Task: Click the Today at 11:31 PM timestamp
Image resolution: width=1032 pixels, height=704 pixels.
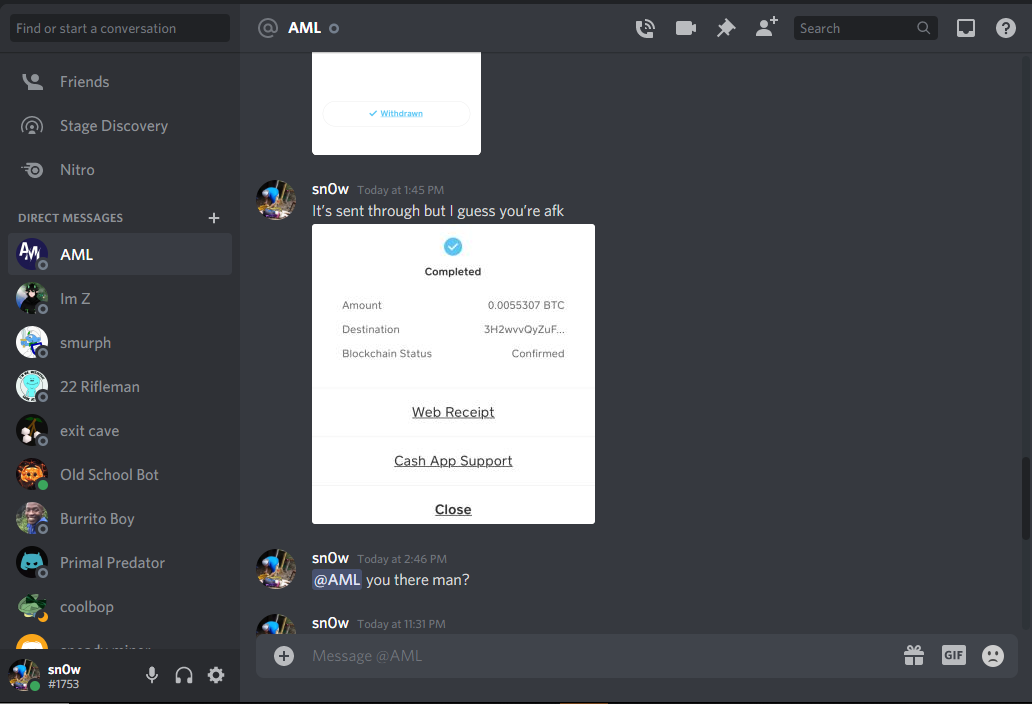Action: (401, 624)
